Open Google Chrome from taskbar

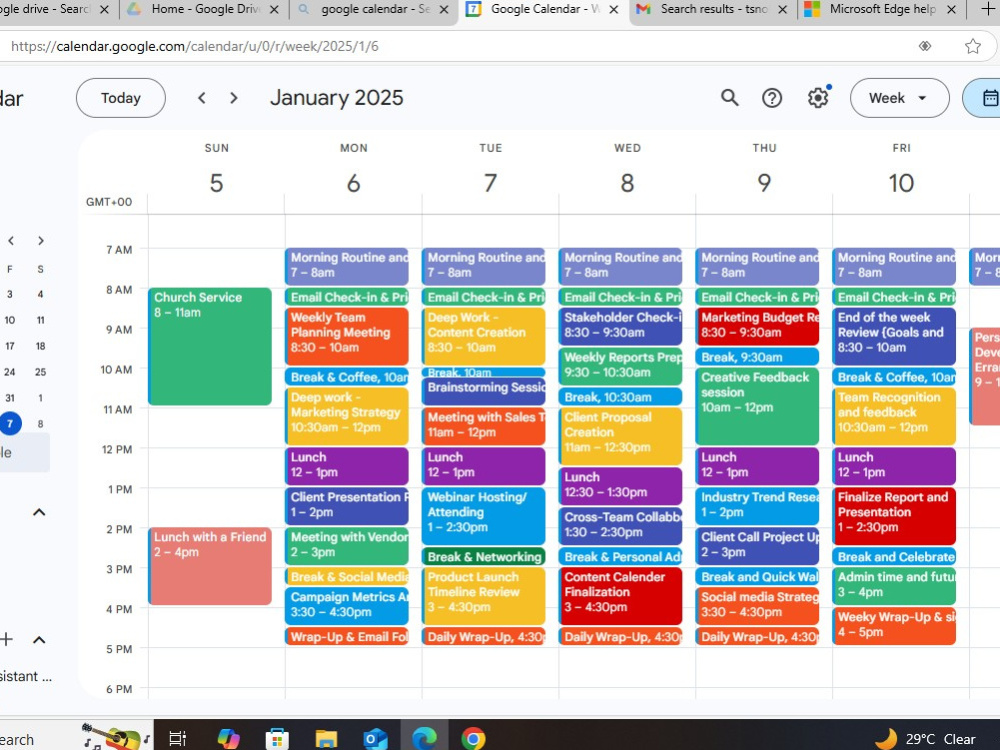point(473,739)
